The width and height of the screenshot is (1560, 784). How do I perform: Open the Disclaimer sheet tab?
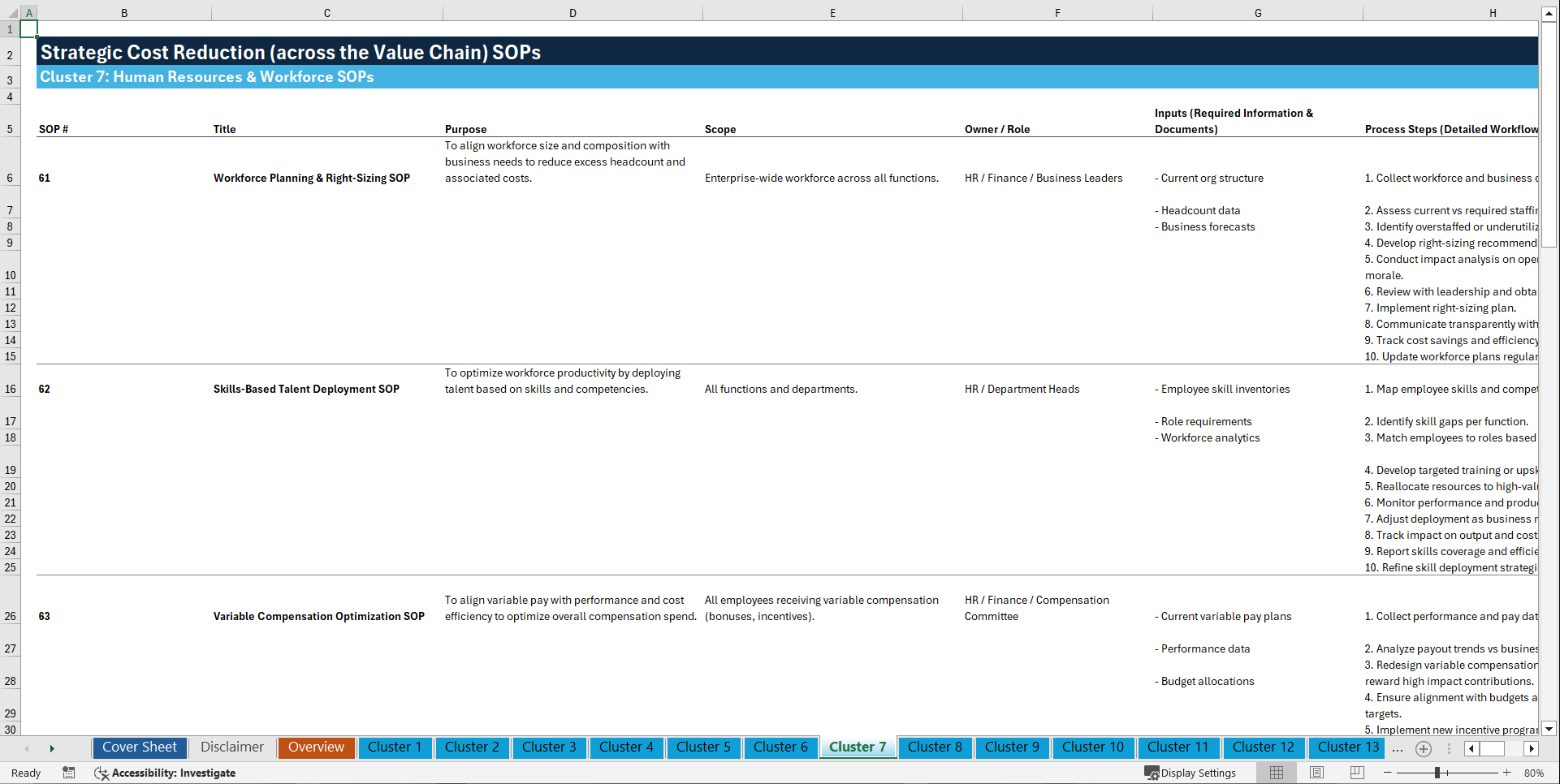(x=231, y=747)
